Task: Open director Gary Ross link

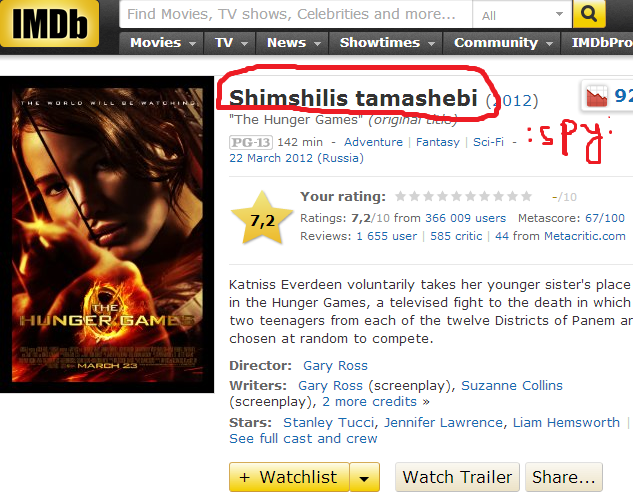Action: [x=335, y=366]
